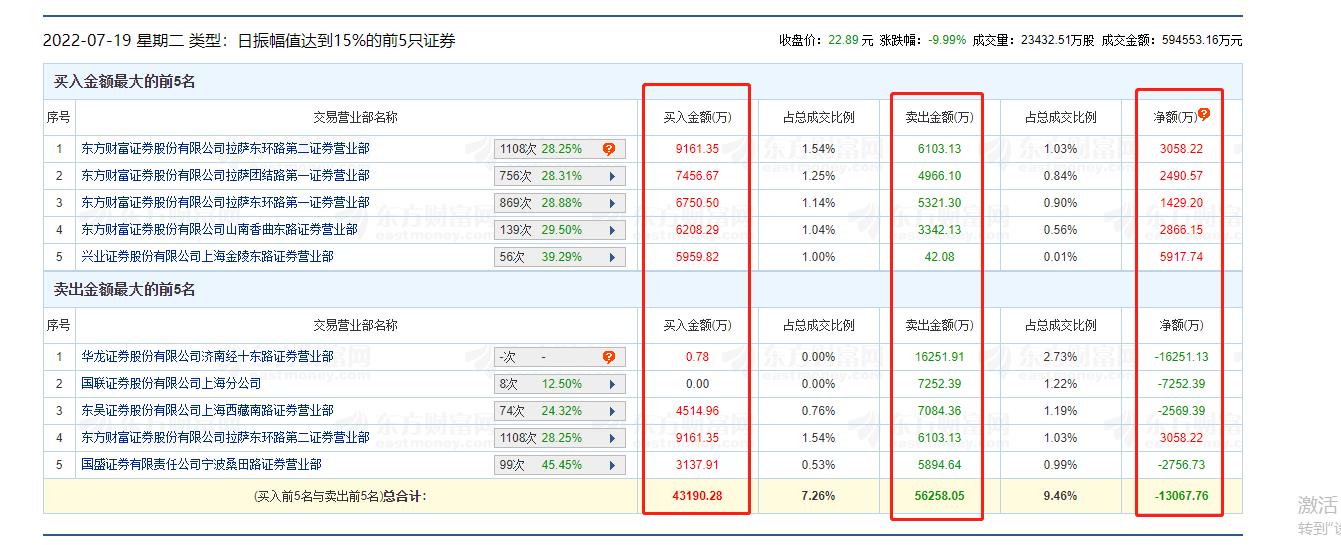Image resolution: width=1341 pixels, height=545 pixels.
Task: Click the question mark icon next to 净额(万) header
Action: coord(1204,115)
